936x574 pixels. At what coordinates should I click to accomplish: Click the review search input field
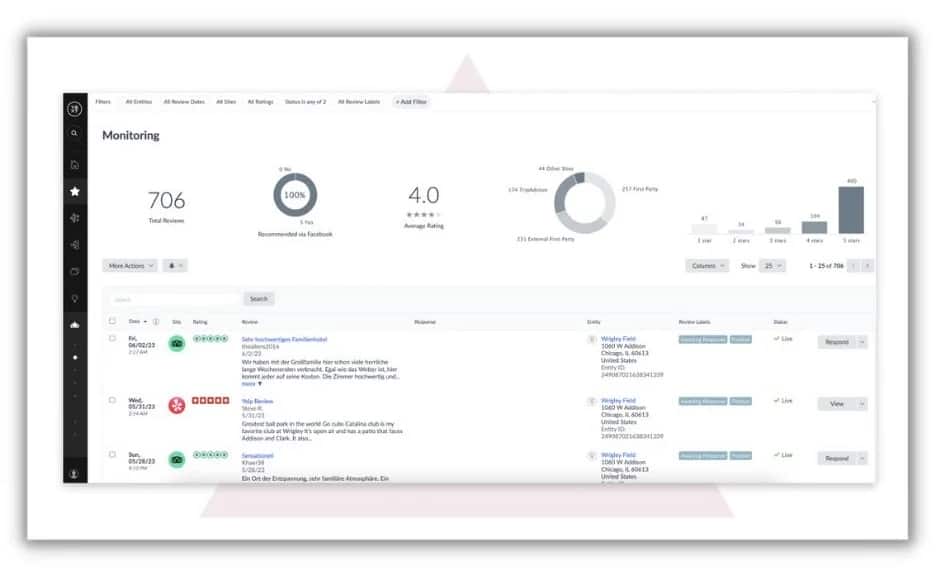(174, 299)
